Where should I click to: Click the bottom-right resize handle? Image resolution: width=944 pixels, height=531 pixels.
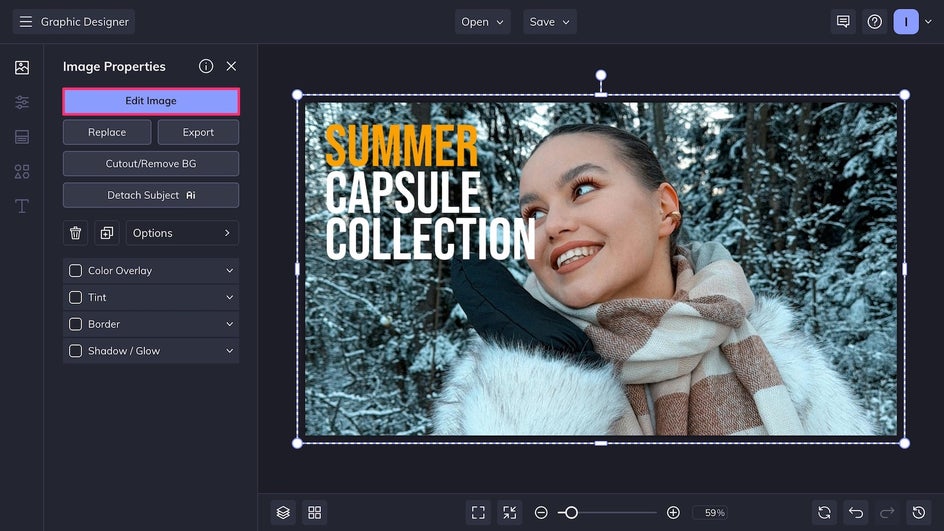904,443
